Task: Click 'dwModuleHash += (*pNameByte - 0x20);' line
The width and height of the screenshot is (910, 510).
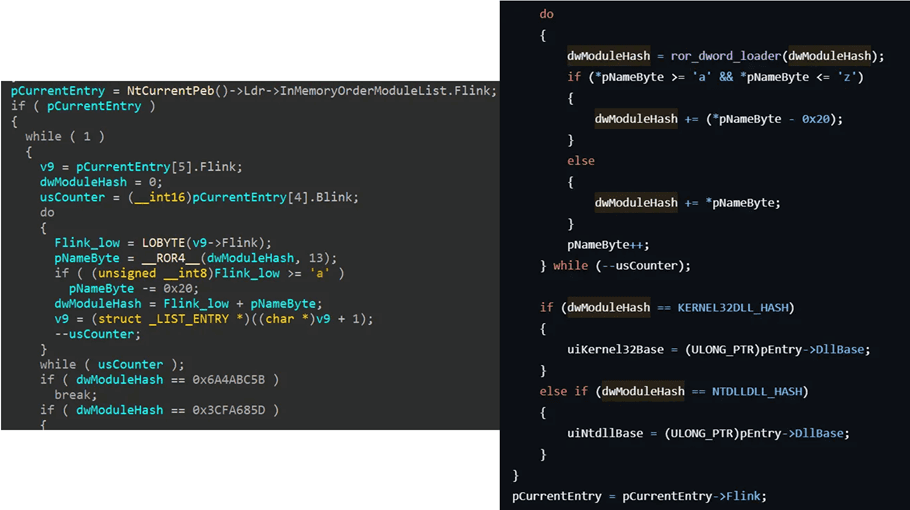Action: pos(718,119)
